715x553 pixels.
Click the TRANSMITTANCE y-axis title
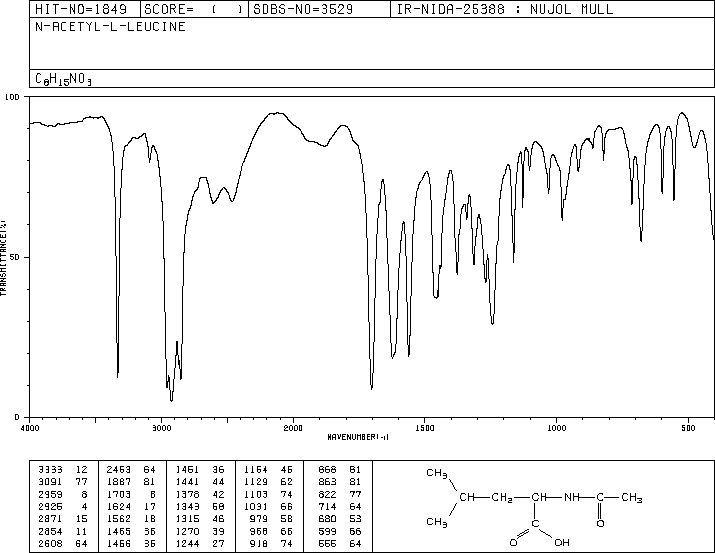(x=3, y=258)
